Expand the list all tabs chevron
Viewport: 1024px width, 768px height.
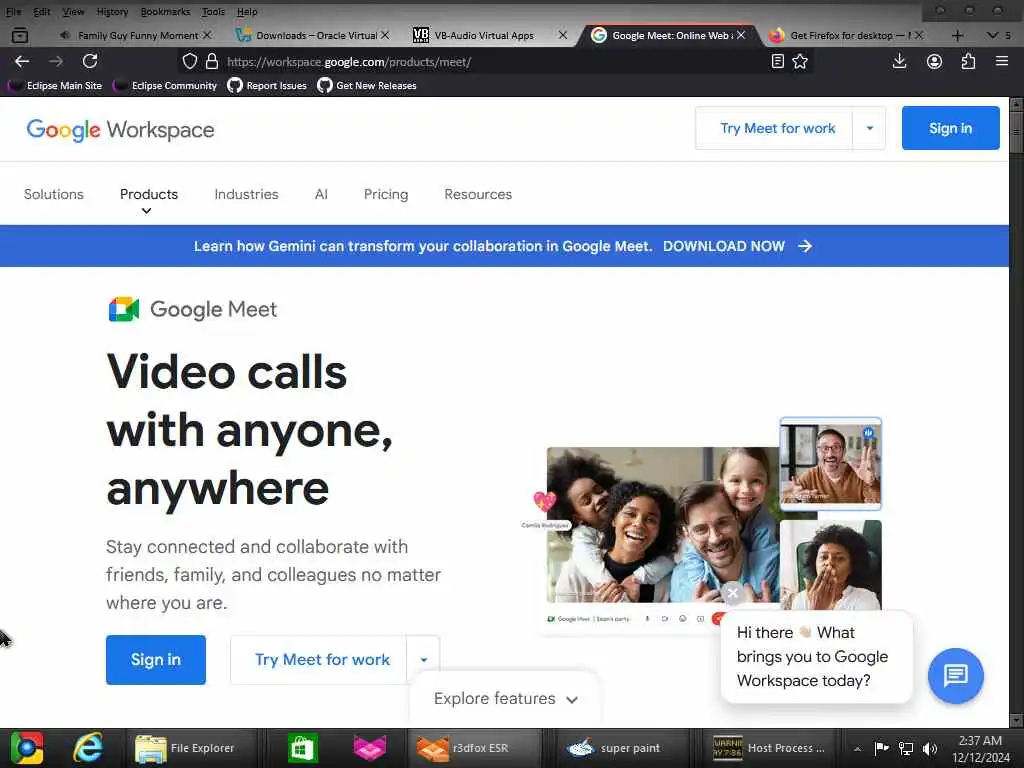(x=992, y=35)
